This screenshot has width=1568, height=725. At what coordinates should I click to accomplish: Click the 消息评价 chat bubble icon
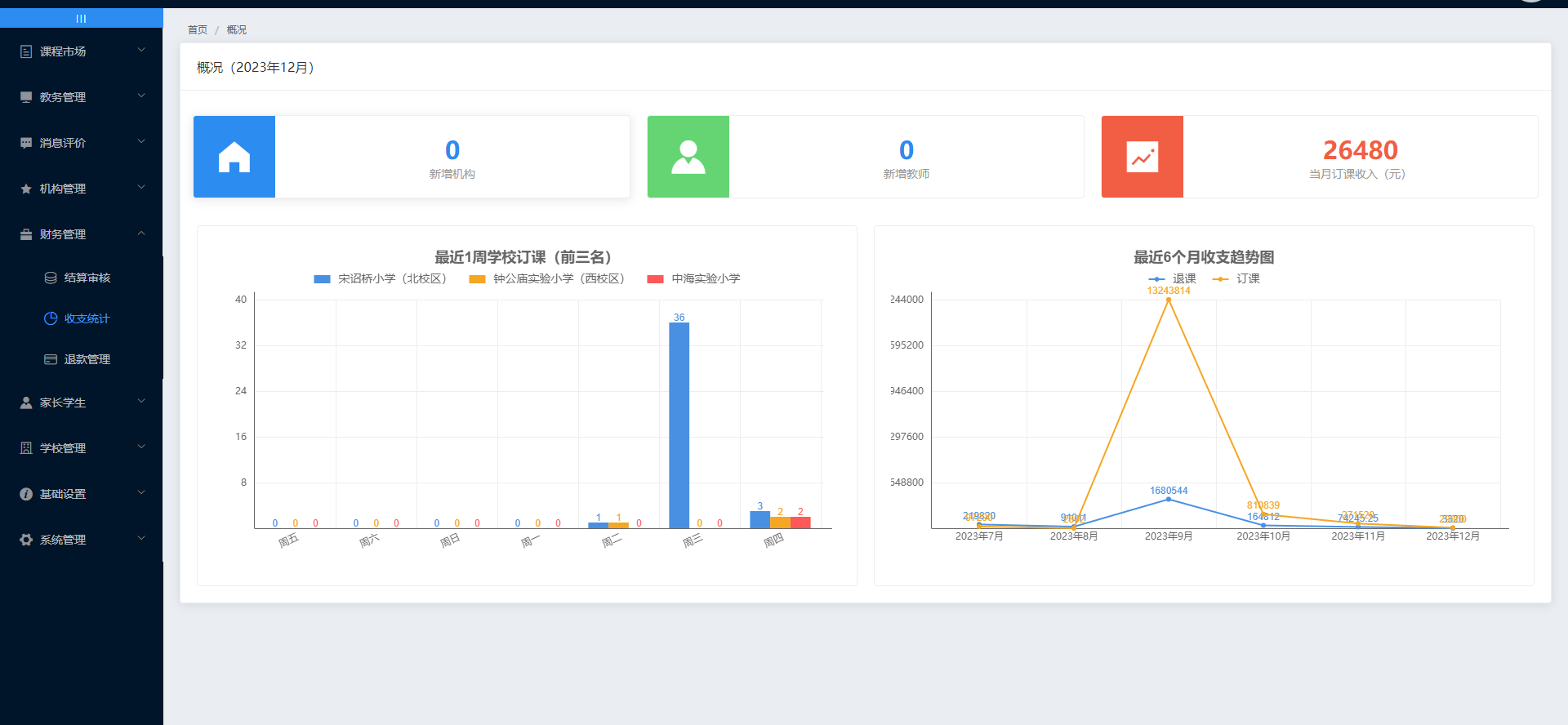point(26,143)
